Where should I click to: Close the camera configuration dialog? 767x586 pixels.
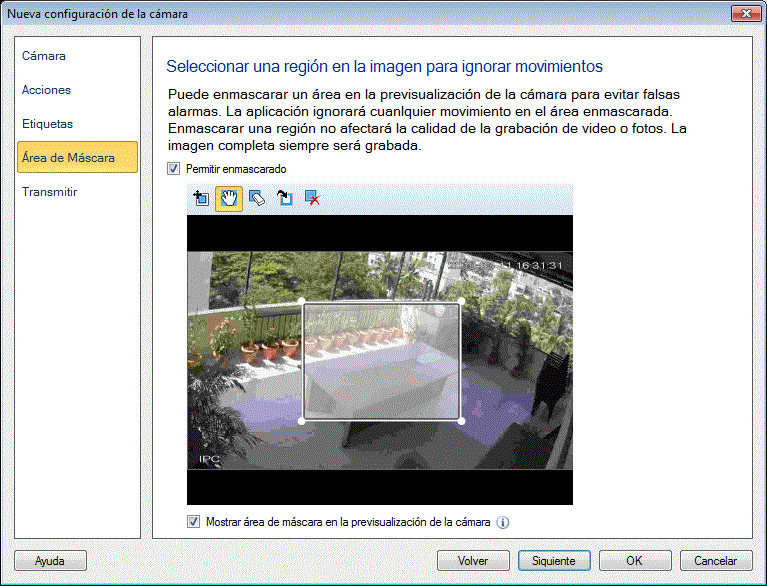click(743, 14)
